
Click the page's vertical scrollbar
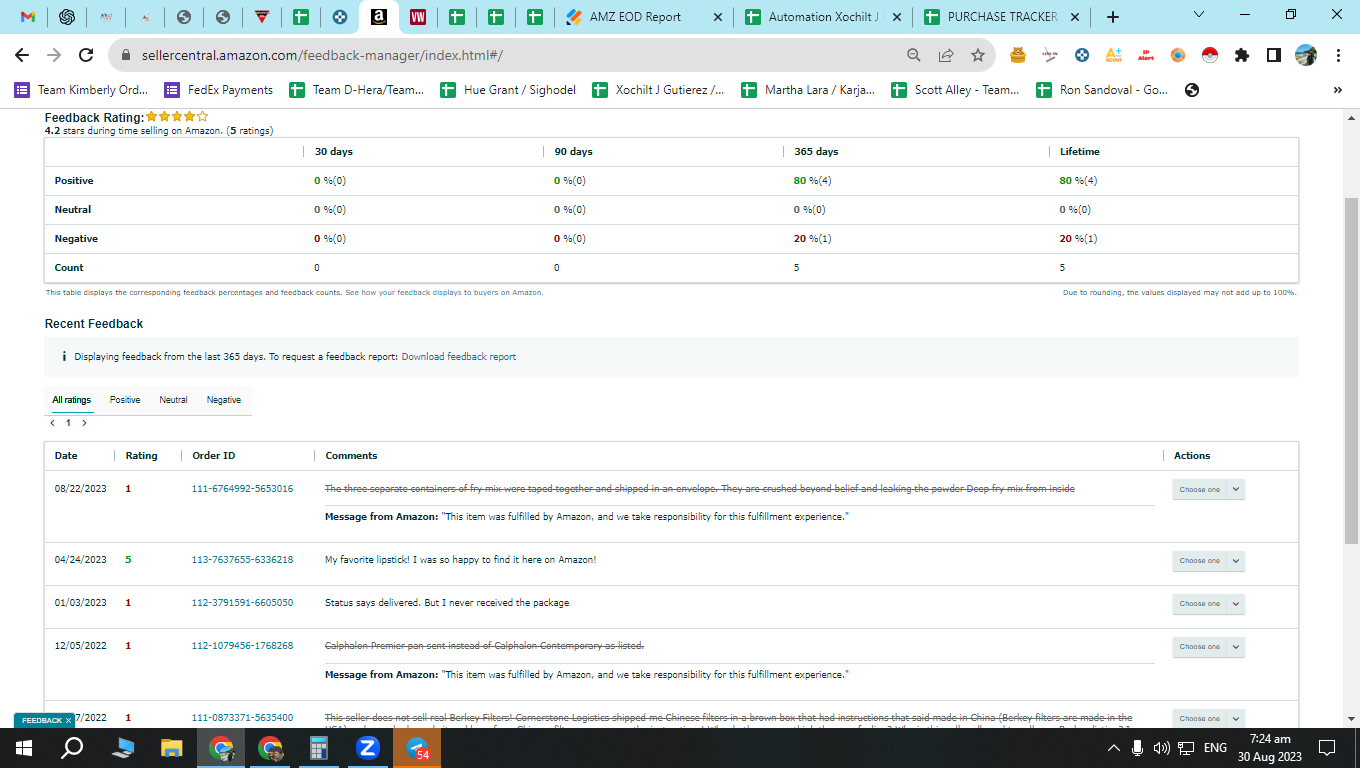point(1351,370)
